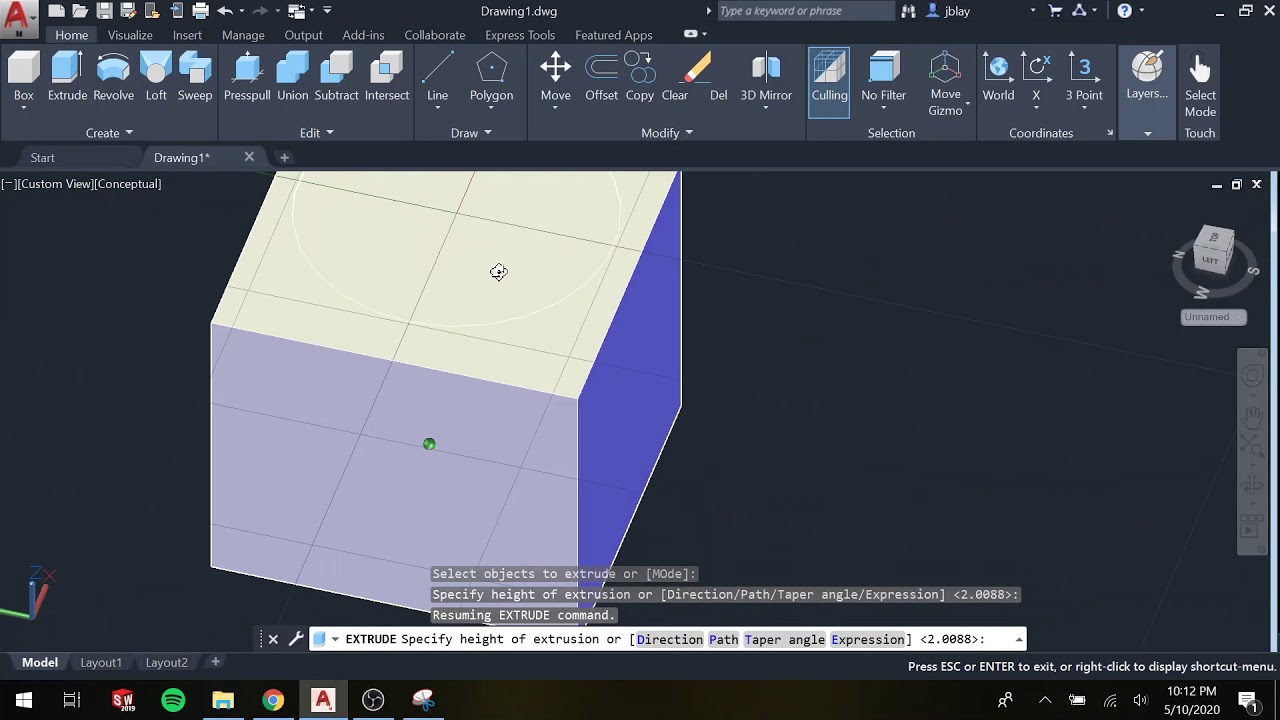Open the No Filter selection dropdown
This screenshot has height=720, width=1280.
click(x=883, y=108)
